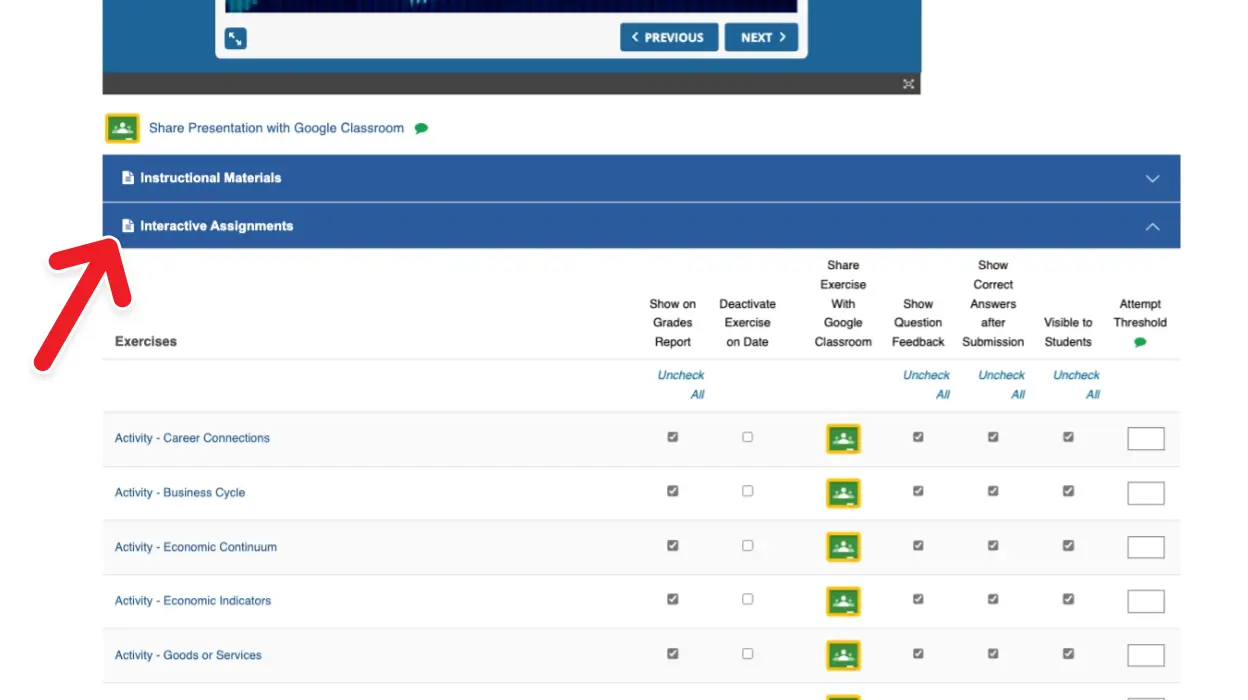The width and height of the screenshot is (1248, 700).
Task: Click Attempt Threshold field for Goods or Services
Action: [x=1146, y=655]
